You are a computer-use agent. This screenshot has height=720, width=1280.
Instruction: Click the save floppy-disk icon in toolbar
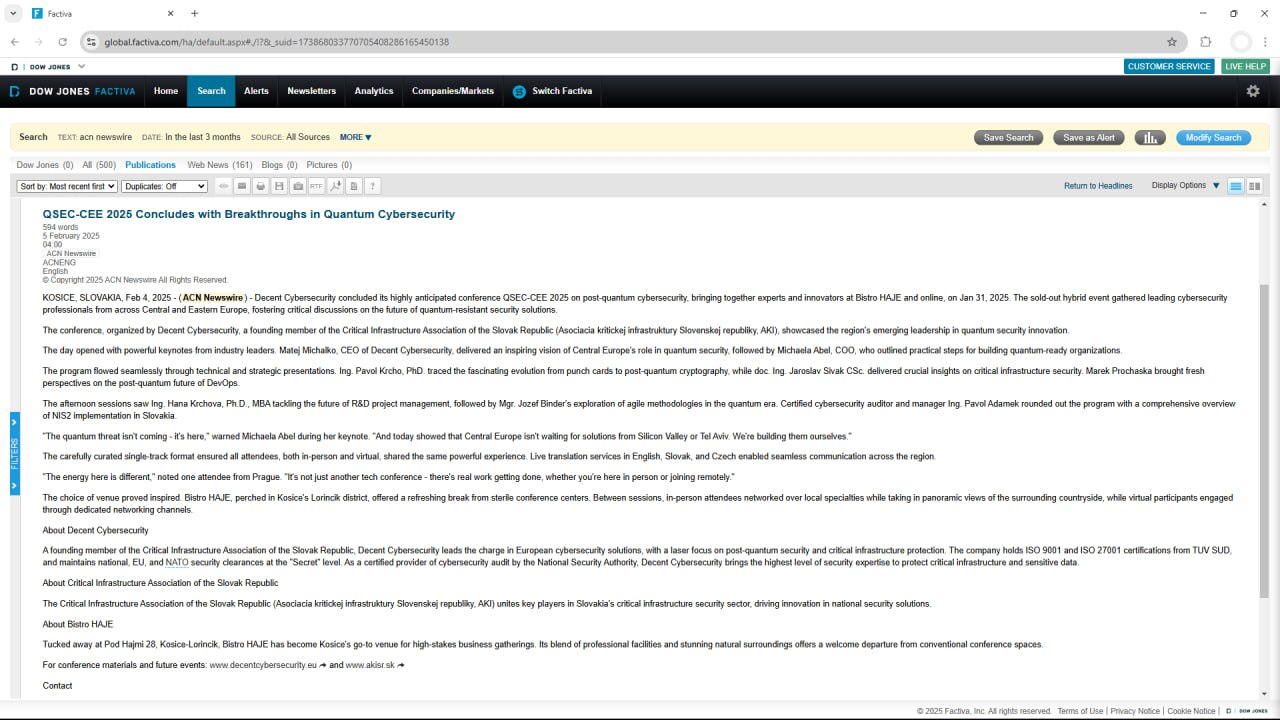coord(279,186)
